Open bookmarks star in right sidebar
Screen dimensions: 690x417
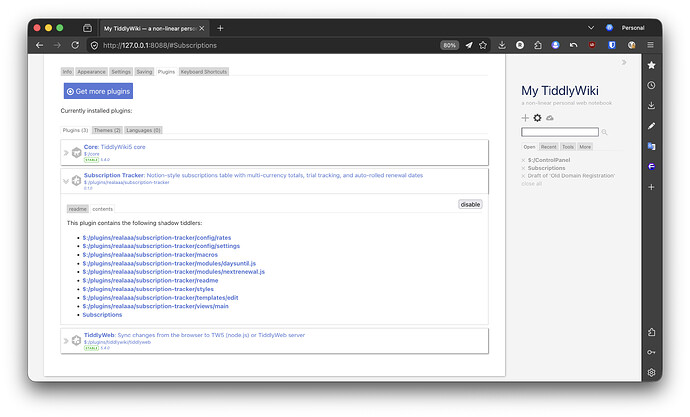(652, 65)
